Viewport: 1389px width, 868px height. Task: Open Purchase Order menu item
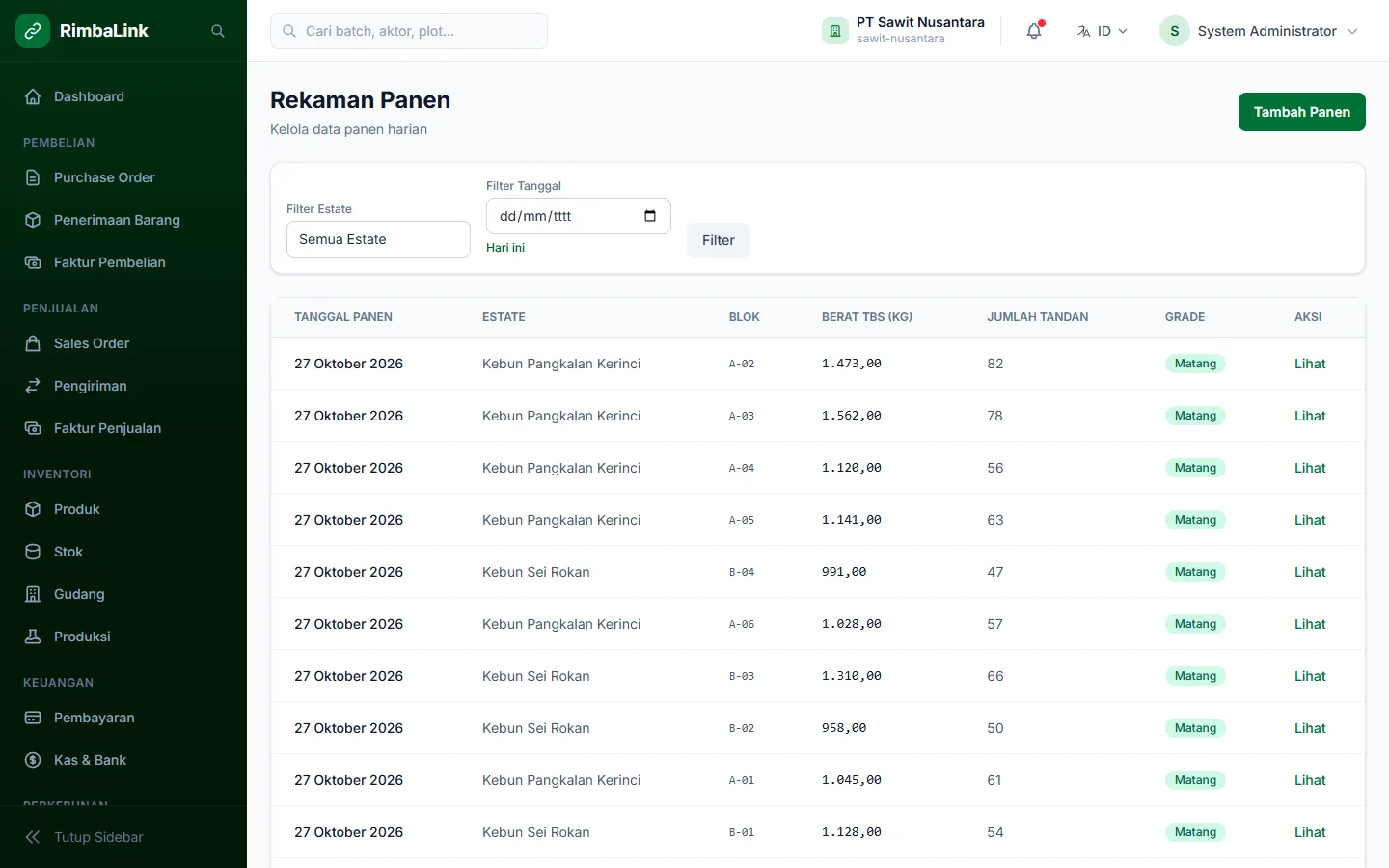(x=123, y=177)
